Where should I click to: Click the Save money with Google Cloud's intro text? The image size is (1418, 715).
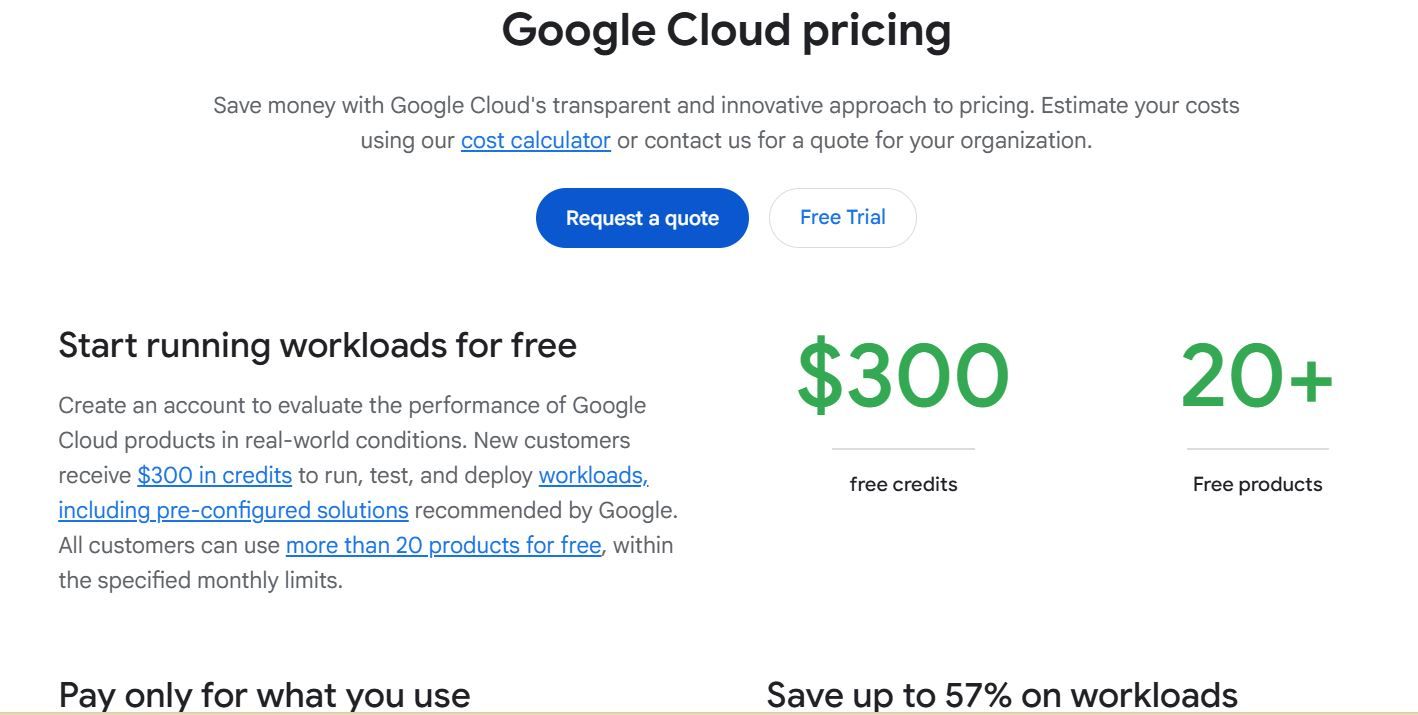(x=726, y=106)
